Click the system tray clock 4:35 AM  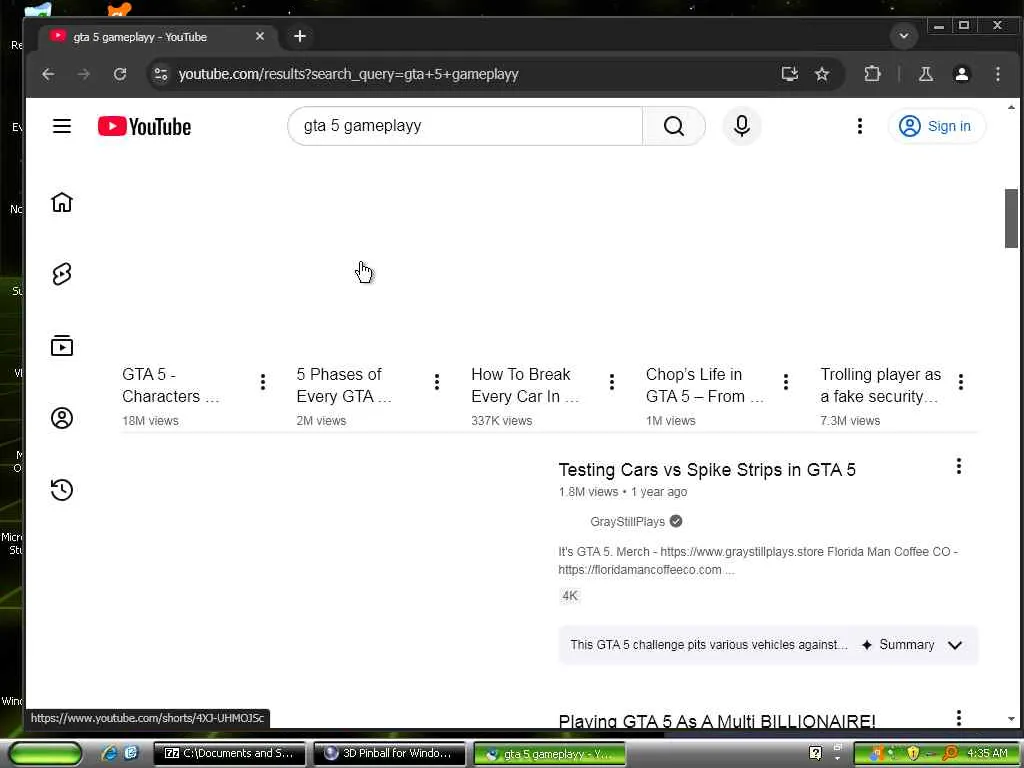click(987, 753)
